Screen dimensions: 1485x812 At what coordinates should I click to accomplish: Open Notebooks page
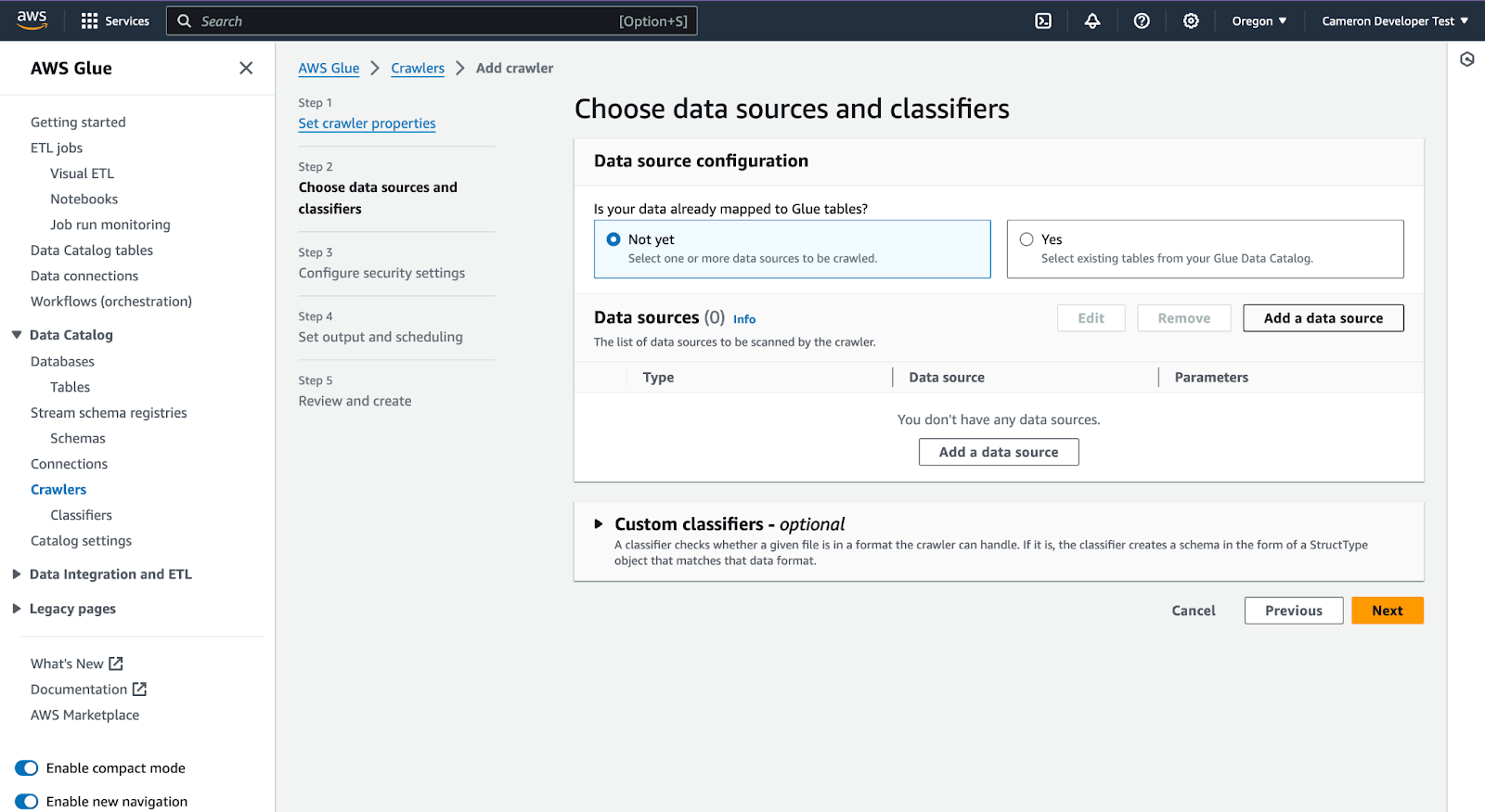point(84,199)
